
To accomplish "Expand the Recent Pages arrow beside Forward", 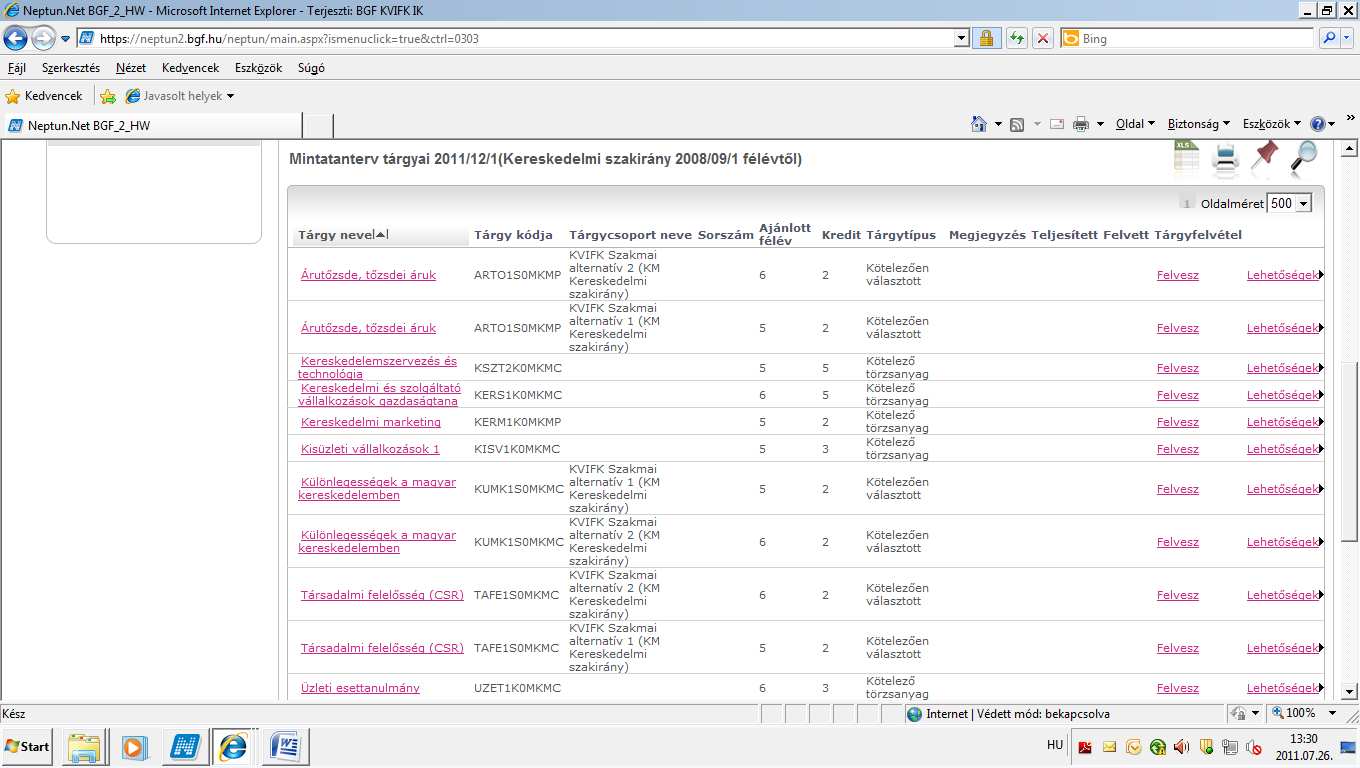I will pyautogui.click(x=65, y=39).
